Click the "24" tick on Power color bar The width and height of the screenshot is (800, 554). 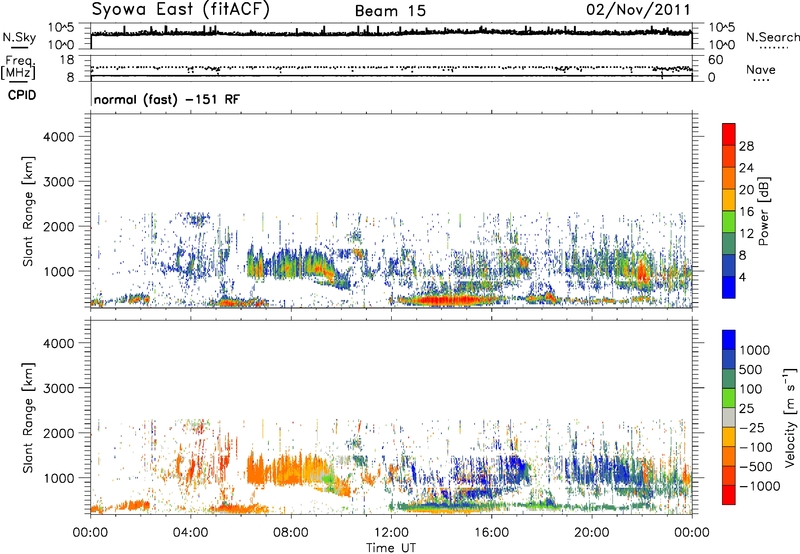point(746,168)
